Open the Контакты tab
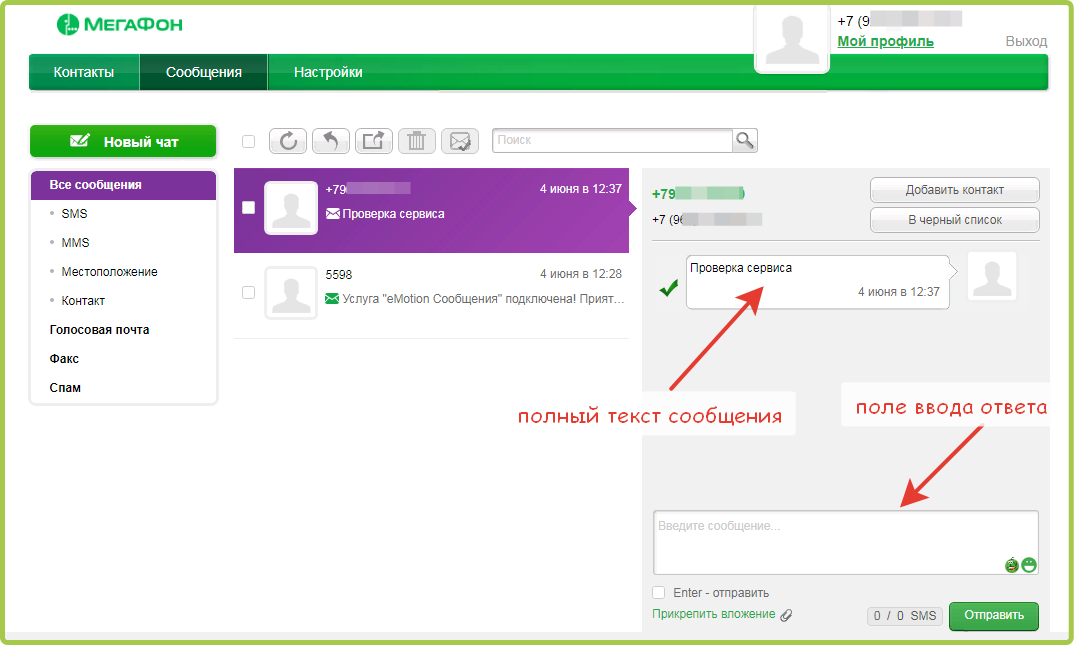Viewport: 1074px width, 645px height. pos(84,72)
